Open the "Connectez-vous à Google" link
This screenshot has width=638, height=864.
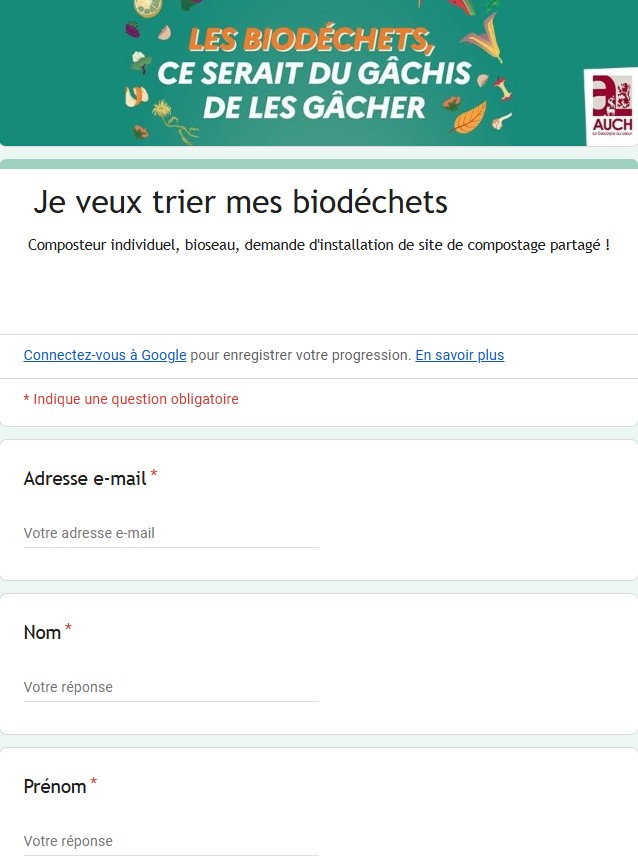tap(105, 355)
